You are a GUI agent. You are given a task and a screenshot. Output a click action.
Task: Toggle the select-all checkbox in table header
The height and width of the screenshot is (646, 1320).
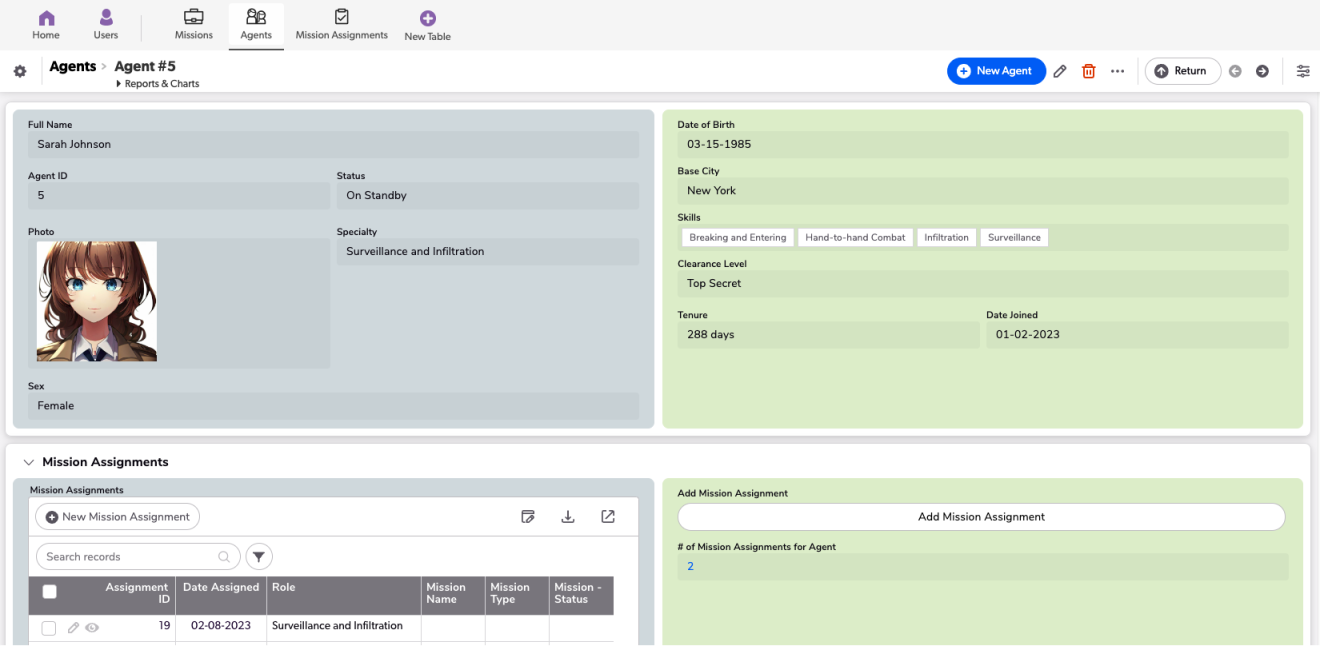click(49, 592)
